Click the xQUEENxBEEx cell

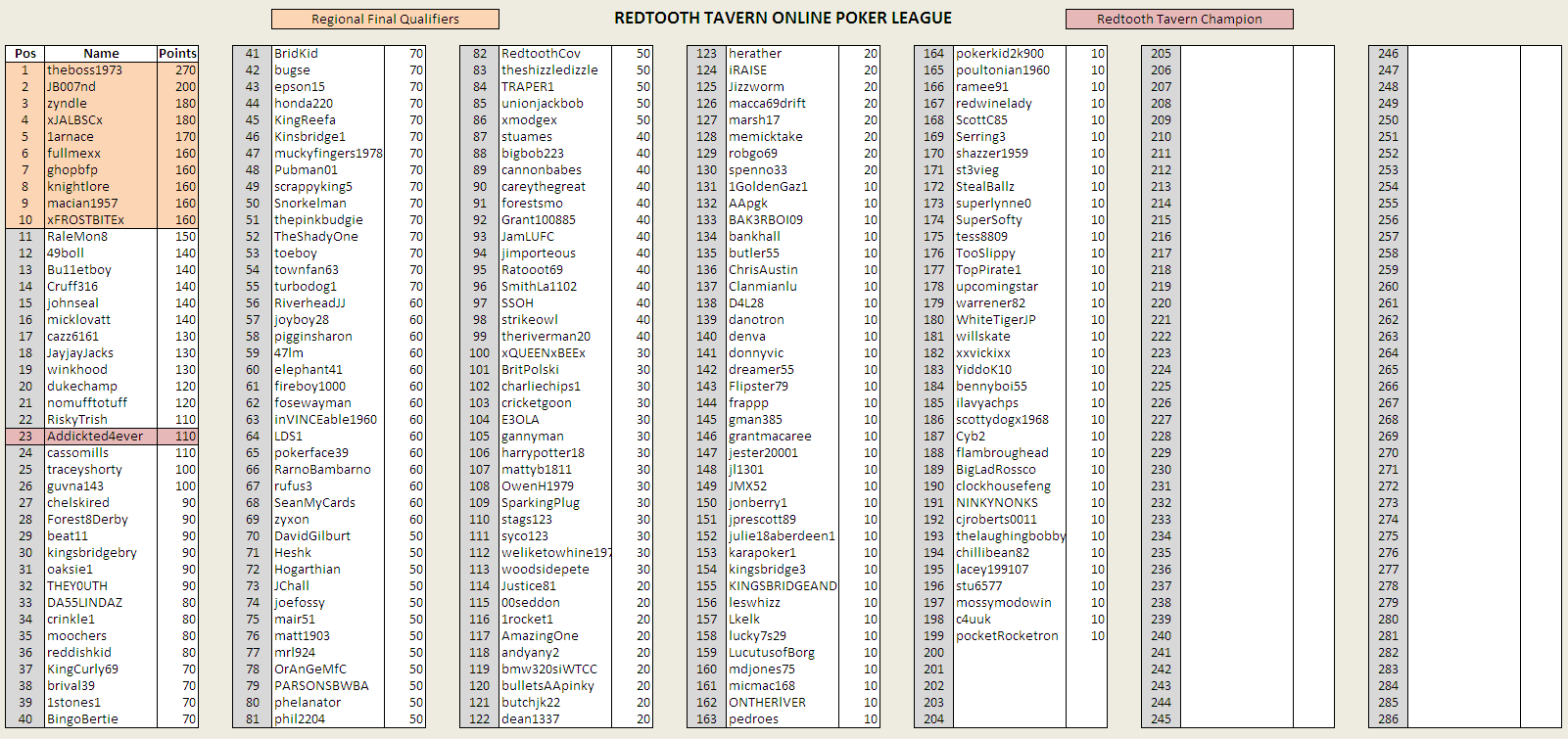[555, 353]
